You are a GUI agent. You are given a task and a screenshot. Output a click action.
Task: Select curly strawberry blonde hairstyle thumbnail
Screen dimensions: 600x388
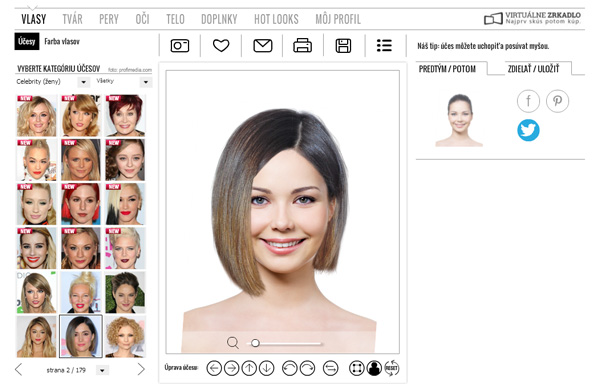[125, 336]
